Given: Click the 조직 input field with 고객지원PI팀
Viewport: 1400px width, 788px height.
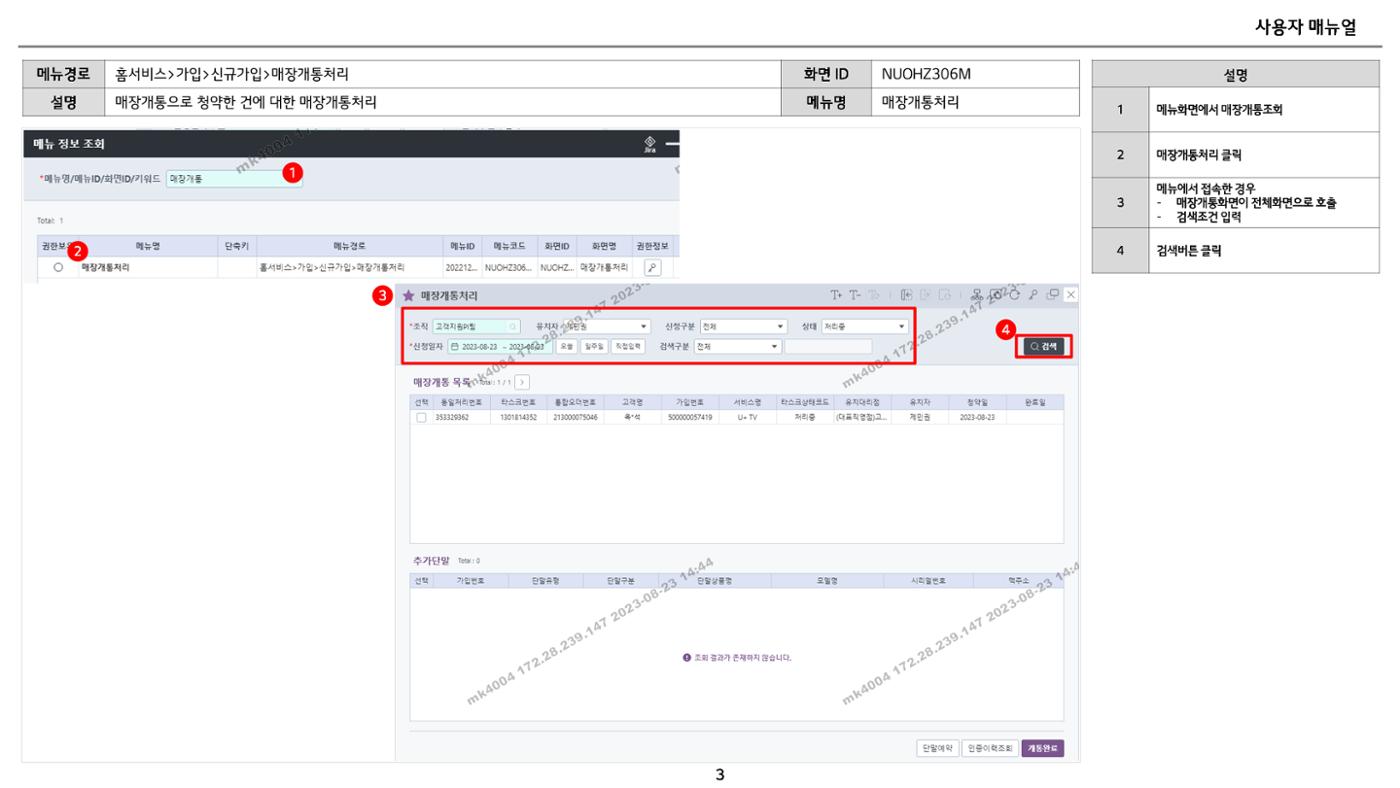Looking at the screenshot, I should 476,326.
